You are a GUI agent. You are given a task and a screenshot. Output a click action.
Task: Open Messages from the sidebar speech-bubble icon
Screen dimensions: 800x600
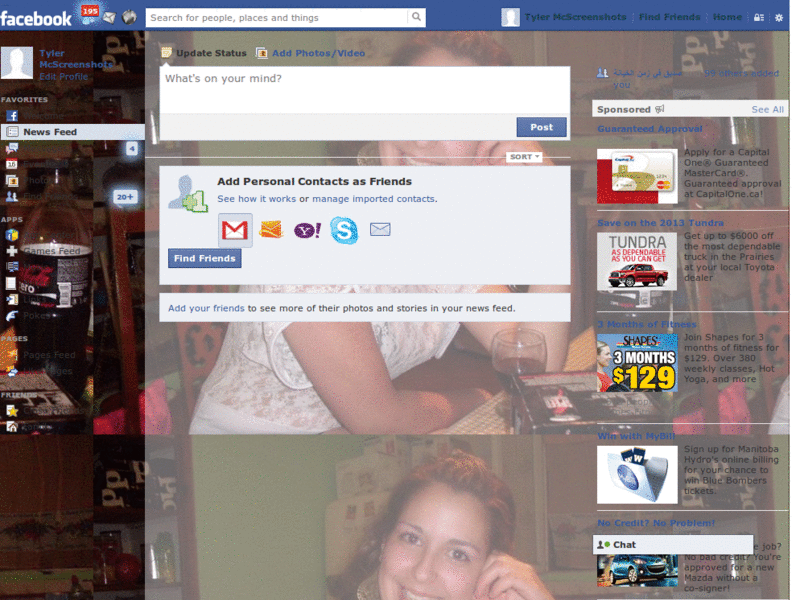[x=12, y=148]
